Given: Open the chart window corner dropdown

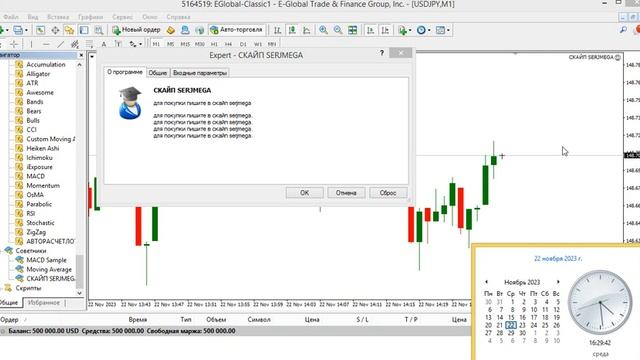Looking at the screenshot, I should (x=92, y=56).
